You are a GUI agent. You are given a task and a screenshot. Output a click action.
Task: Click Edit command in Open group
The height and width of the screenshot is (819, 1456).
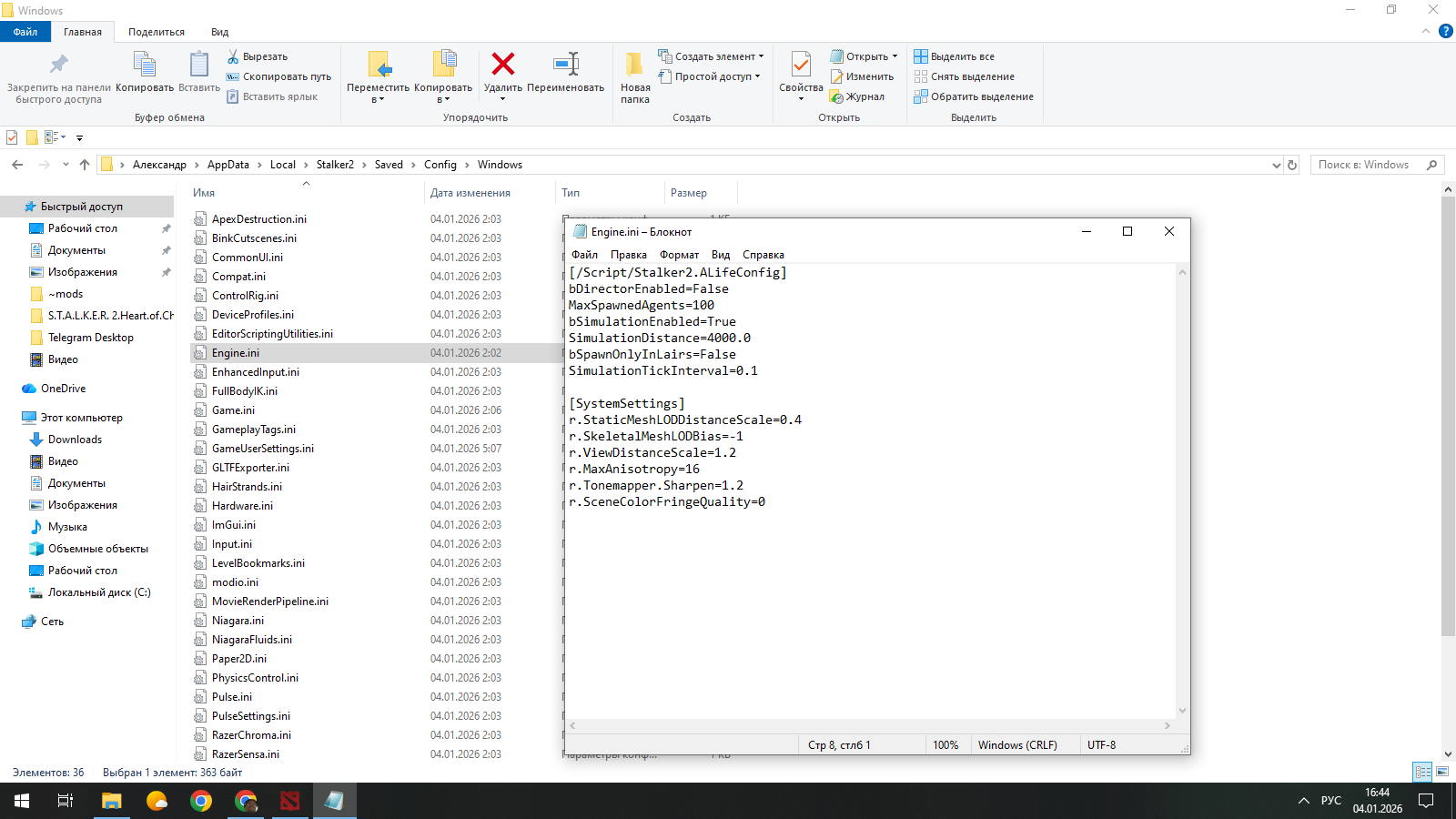862,76
